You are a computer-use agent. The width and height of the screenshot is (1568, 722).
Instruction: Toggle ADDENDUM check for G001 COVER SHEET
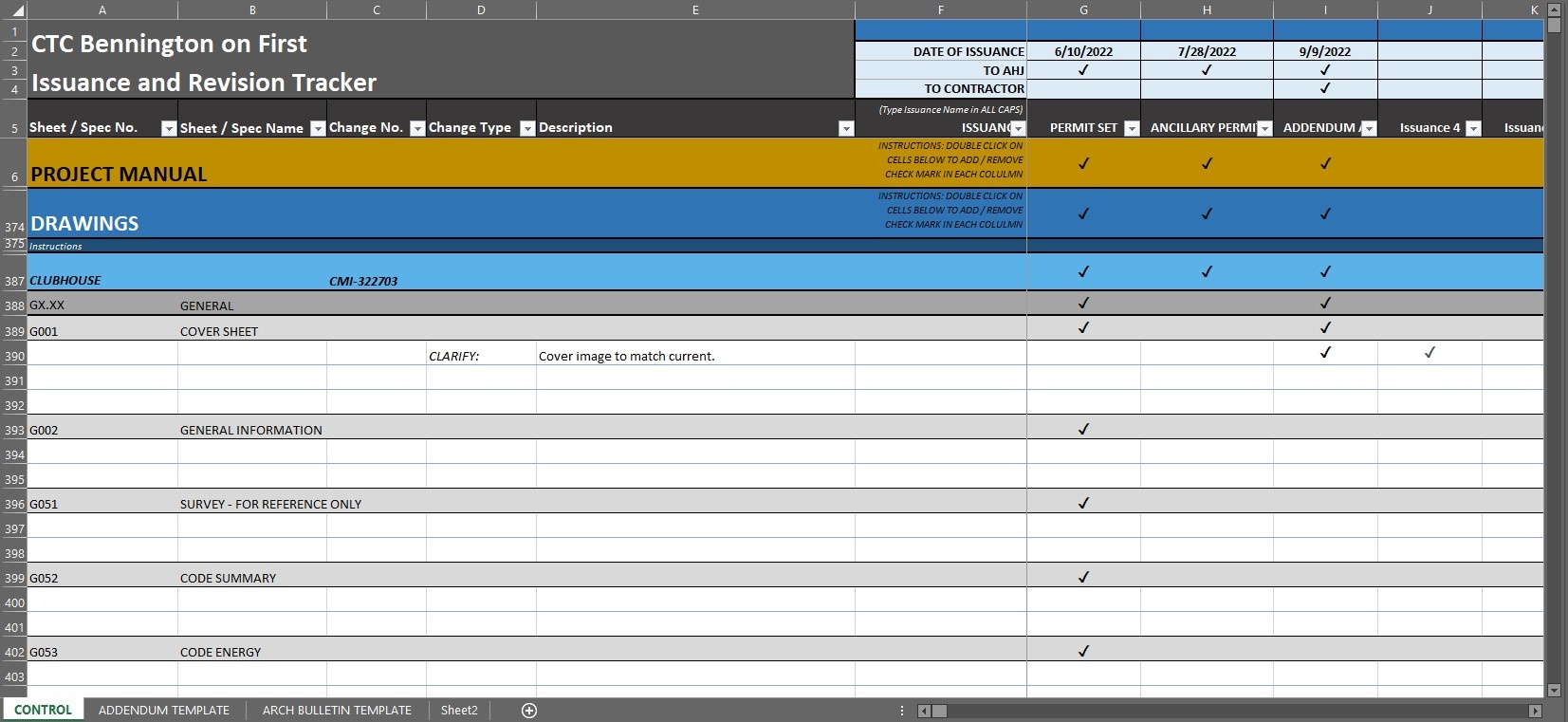(x=1325, y=327)
